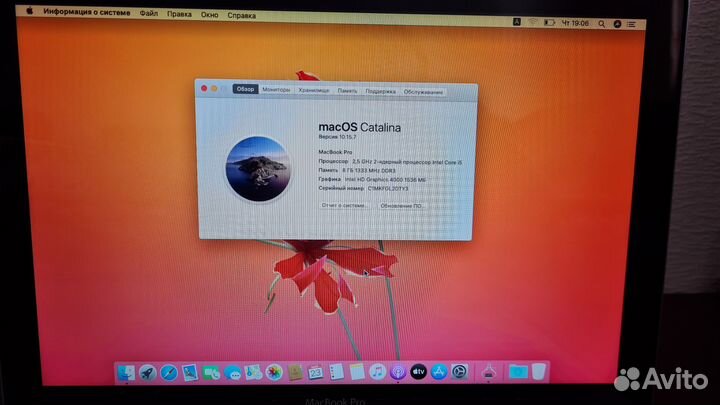Switch to the Мониторы tab
This screenshot has width=720, height=405.
(x=276, y=90)
